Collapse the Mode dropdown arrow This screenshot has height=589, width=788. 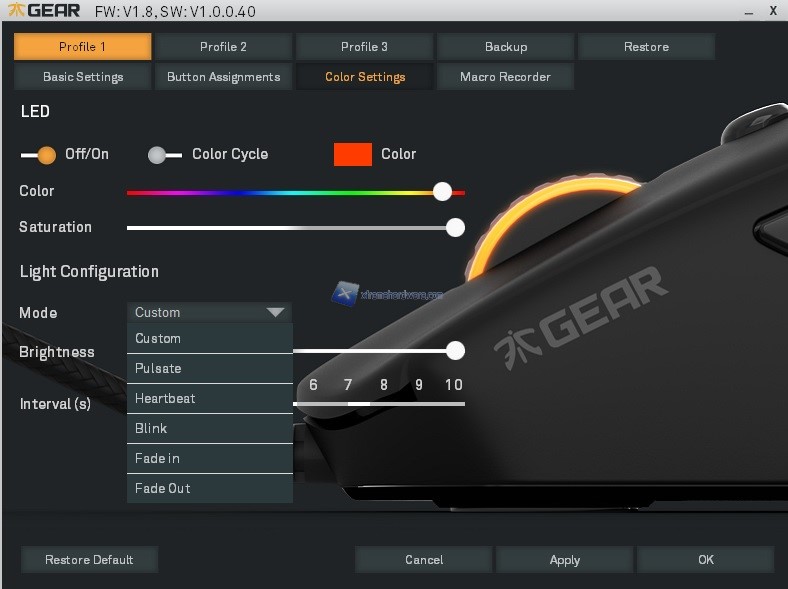coord(276,312)
